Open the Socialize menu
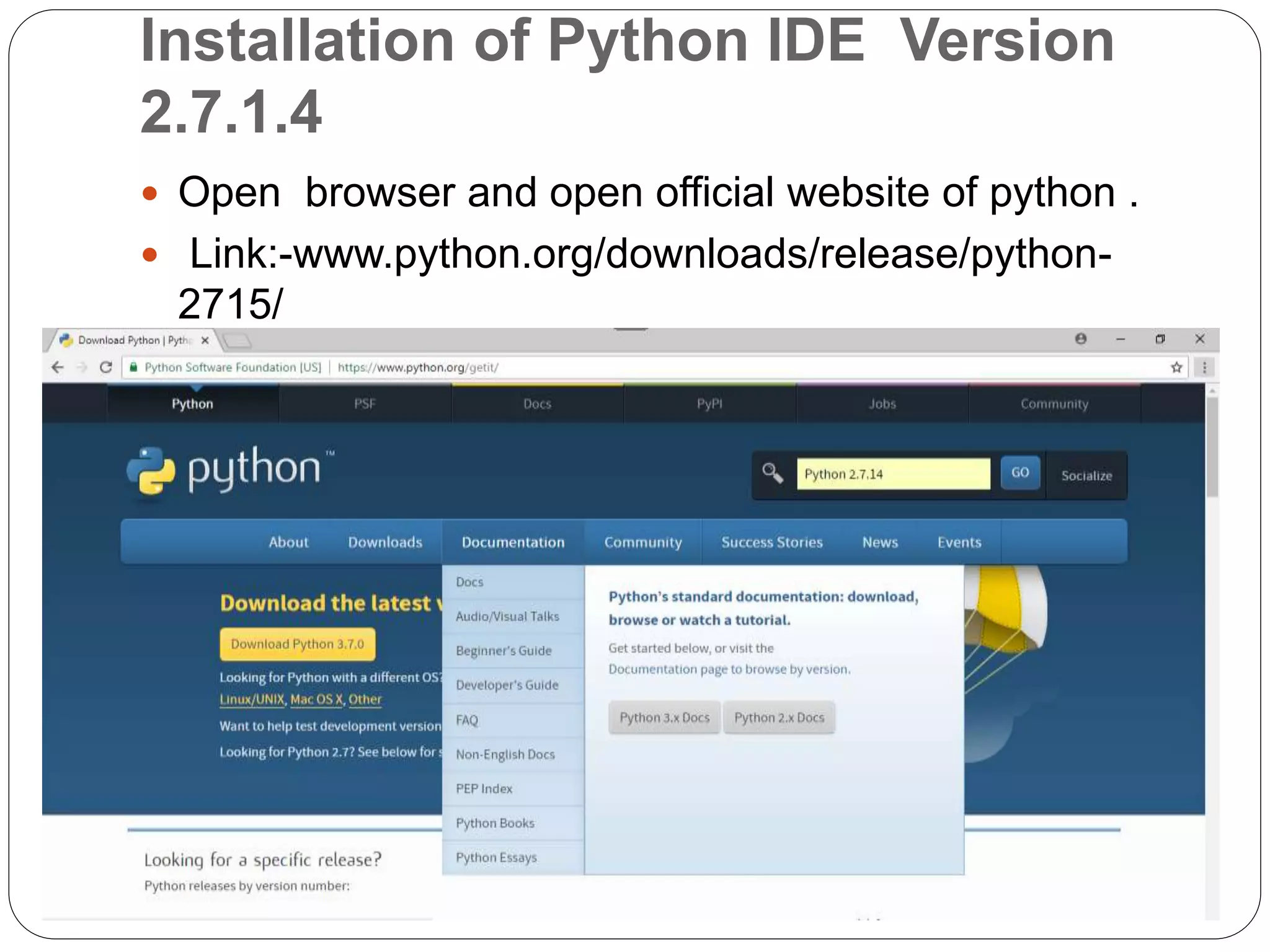Screen dimensions: 1270x952 pos(1086,475)
